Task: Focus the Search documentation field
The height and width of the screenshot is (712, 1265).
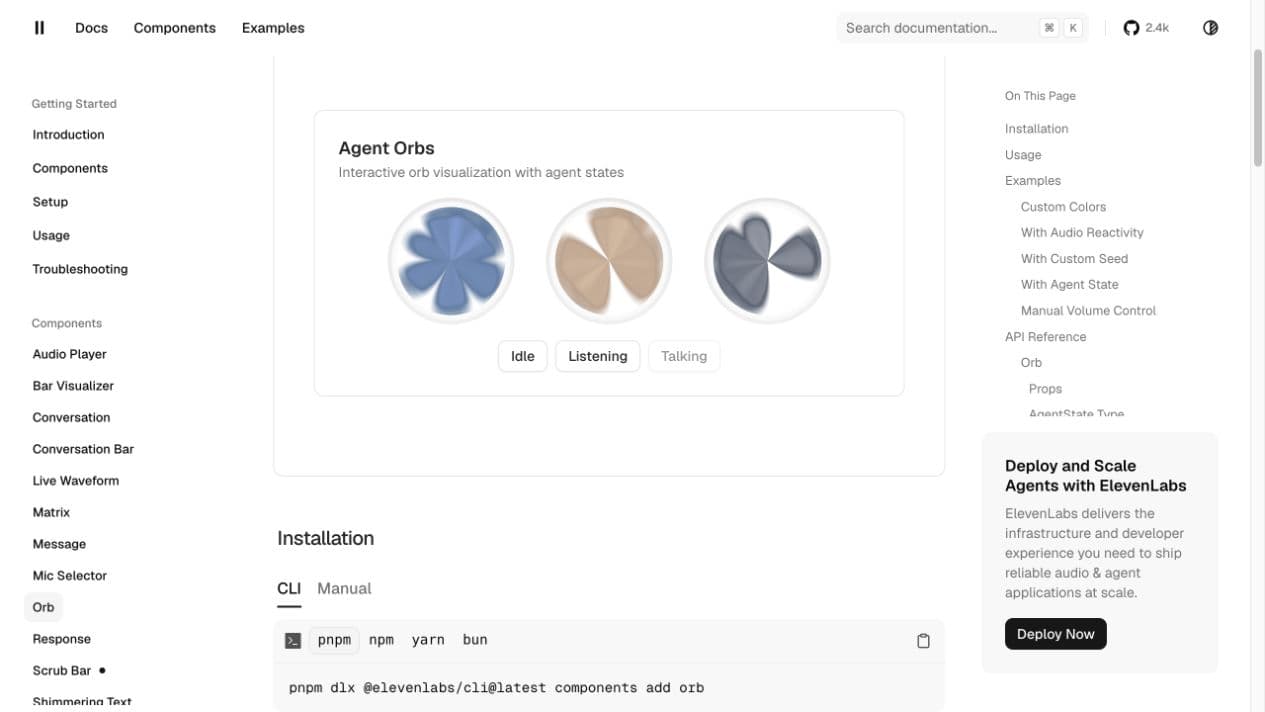Action: point(962,28)
